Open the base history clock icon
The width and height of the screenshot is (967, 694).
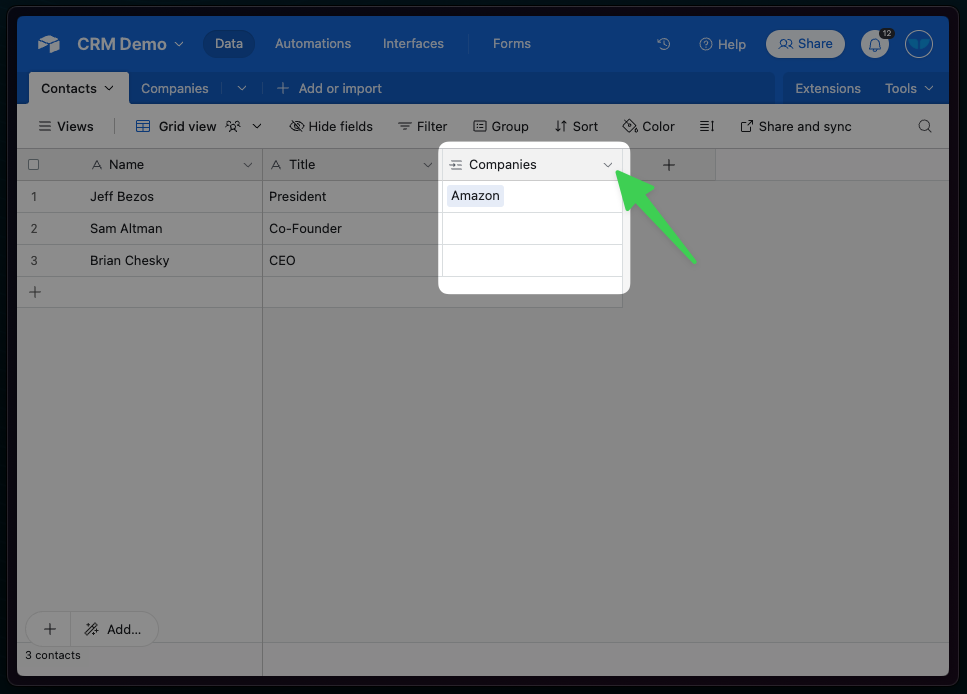click(664, 44)
